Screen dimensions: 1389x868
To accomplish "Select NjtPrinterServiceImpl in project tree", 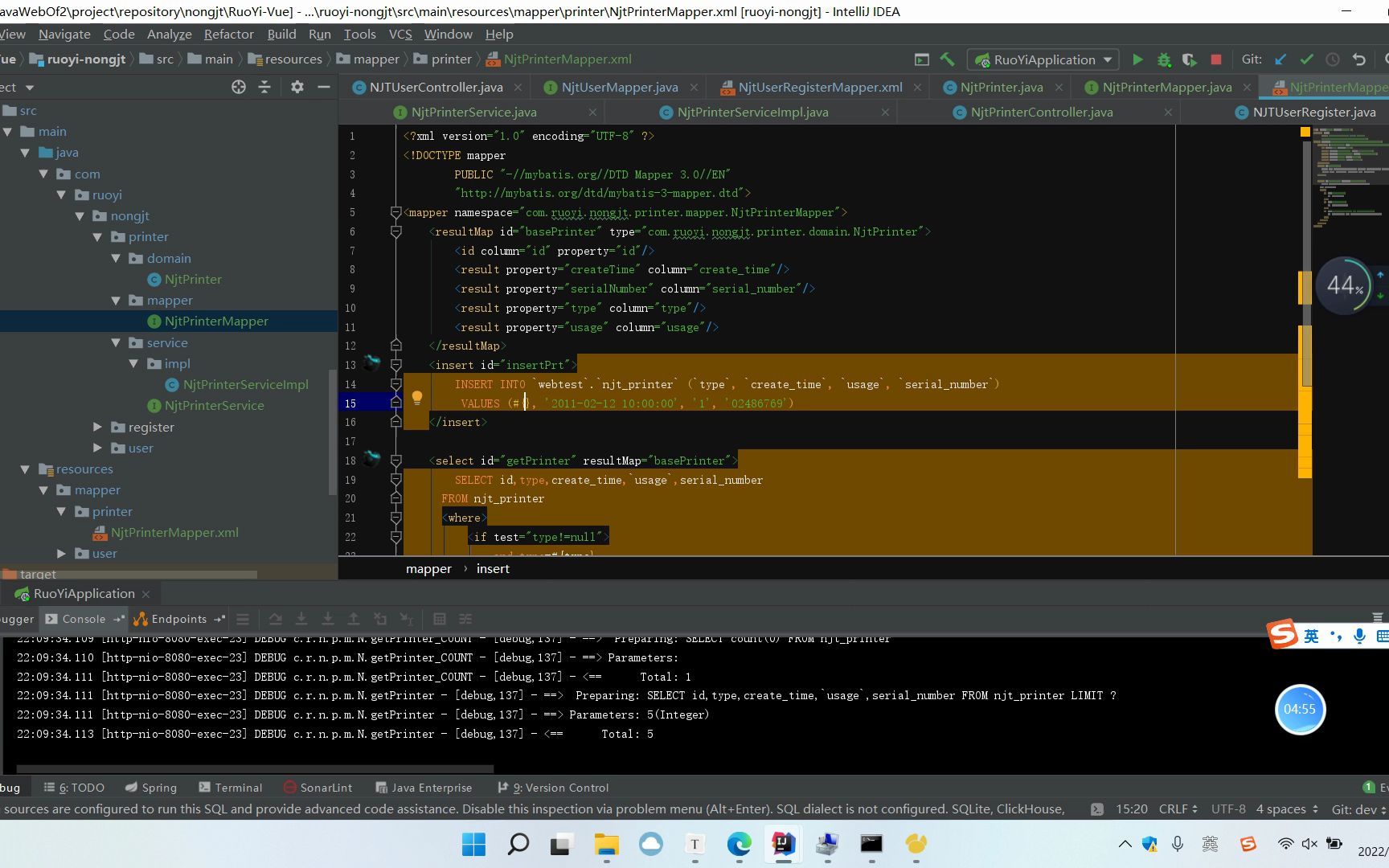I will 245,384.
